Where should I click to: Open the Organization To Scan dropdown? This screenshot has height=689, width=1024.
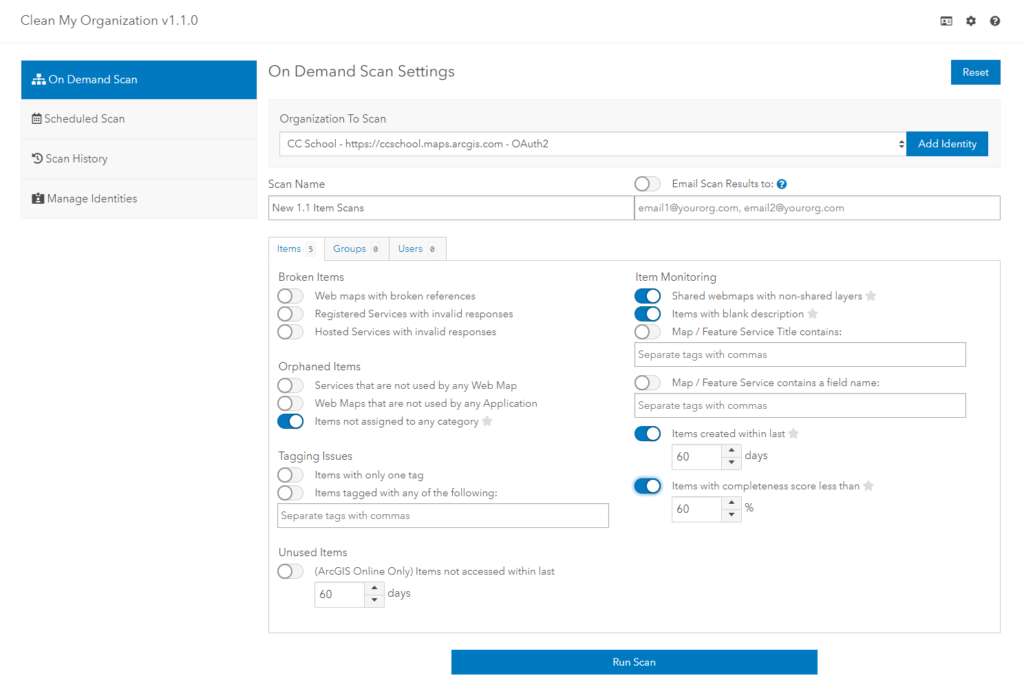tap(592, 144)
